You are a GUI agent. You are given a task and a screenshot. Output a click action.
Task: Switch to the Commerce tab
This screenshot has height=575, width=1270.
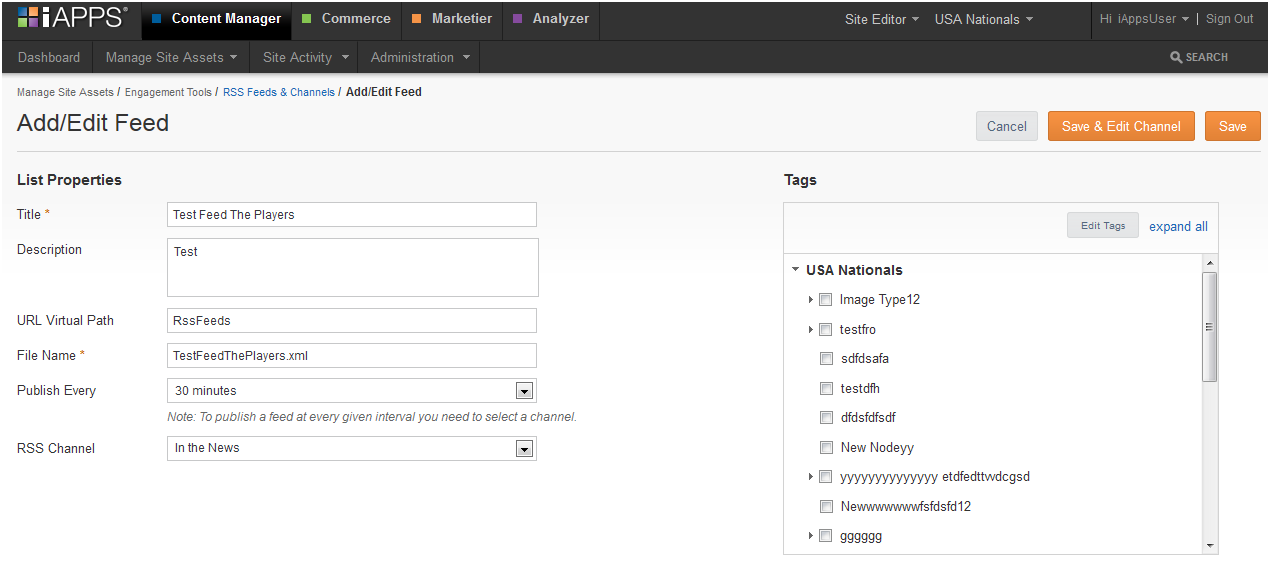[346, 19]
